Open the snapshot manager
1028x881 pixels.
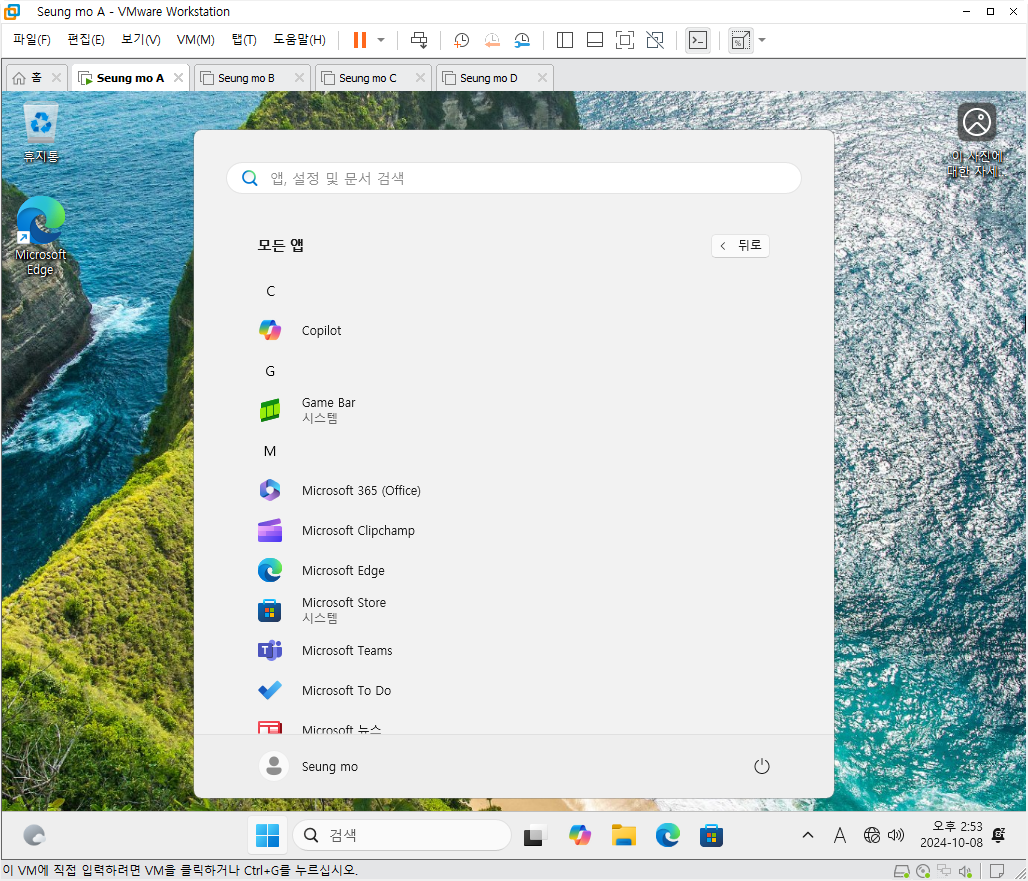[x=522, y=40]
